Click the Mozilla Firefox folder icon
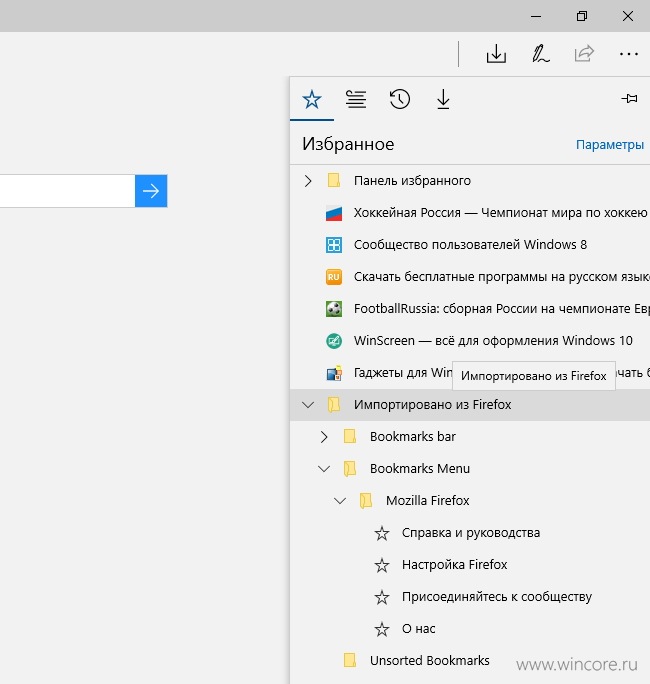This screenshot has width=650, height=684. [366, 500]
